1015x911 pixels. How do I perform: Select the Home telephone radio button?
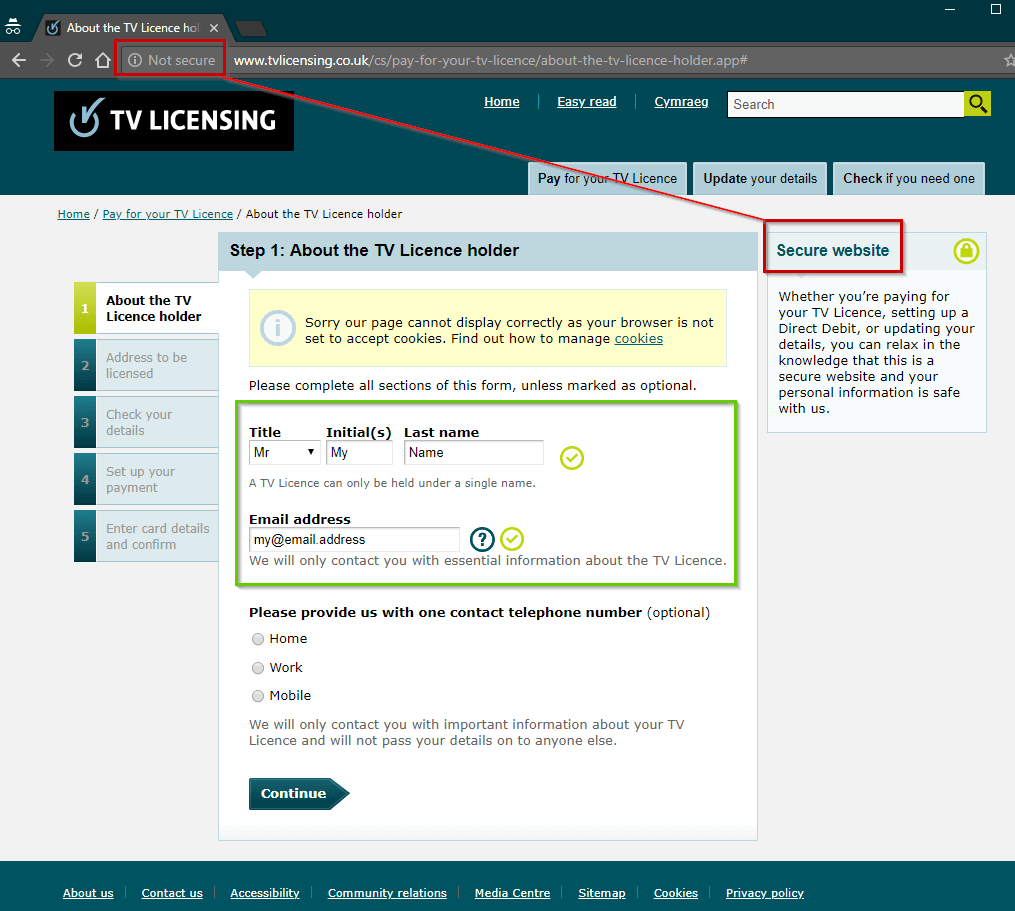pos(256,639)
